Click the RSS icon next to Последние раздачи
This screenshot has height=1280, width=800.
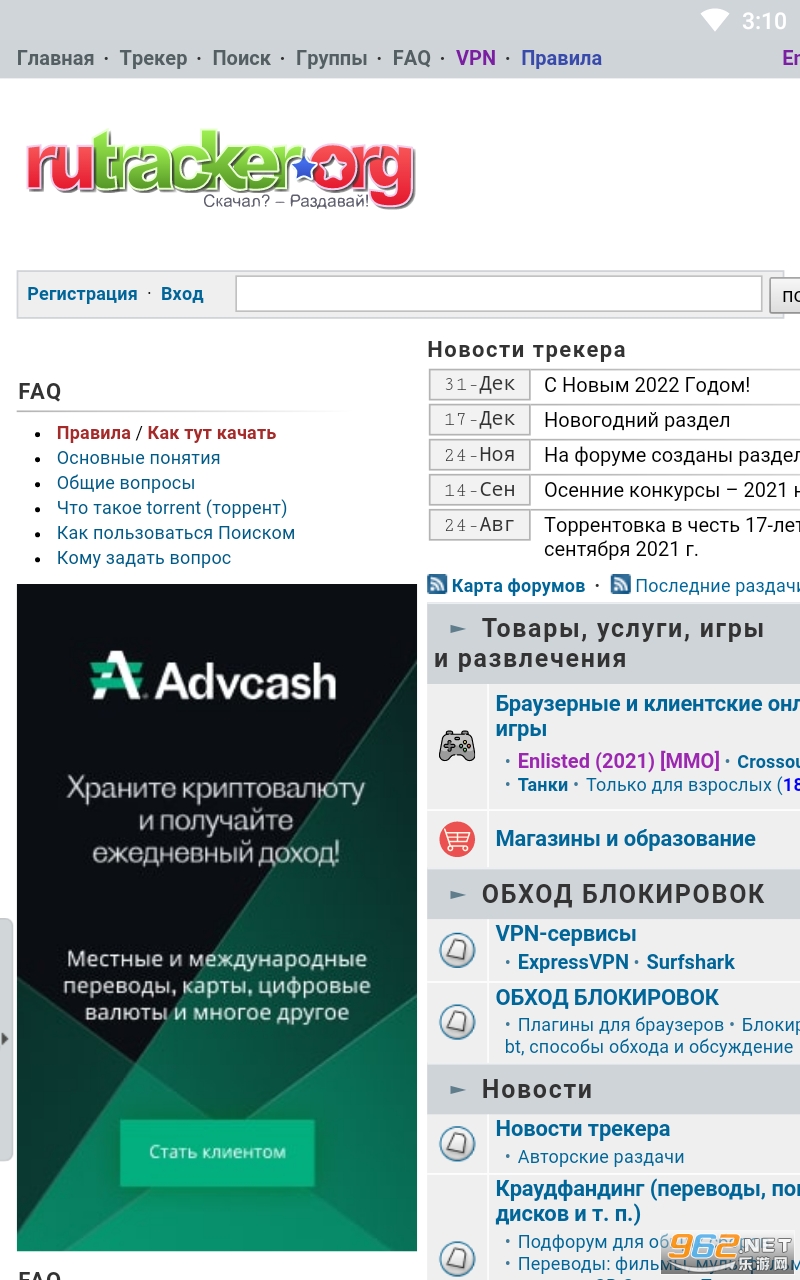621,585
